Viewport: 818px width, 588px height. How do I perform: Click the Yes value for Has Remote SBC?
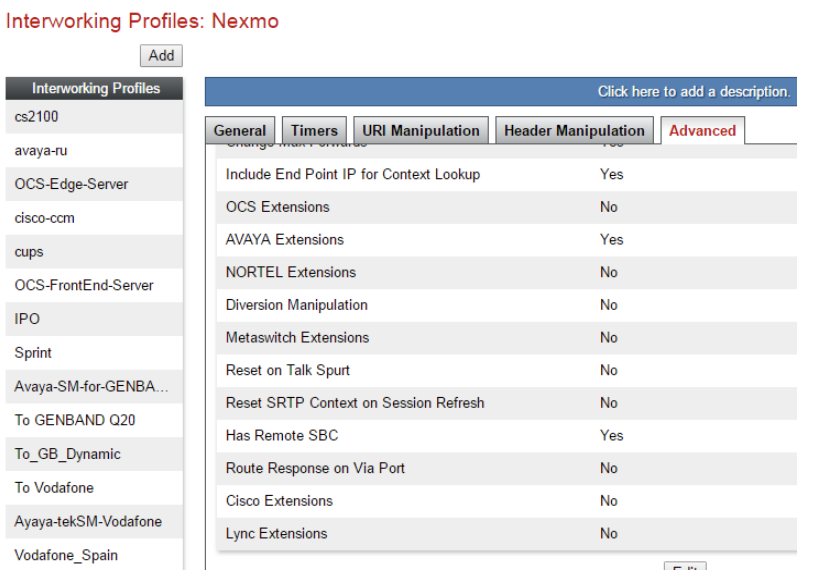point(611,436)
